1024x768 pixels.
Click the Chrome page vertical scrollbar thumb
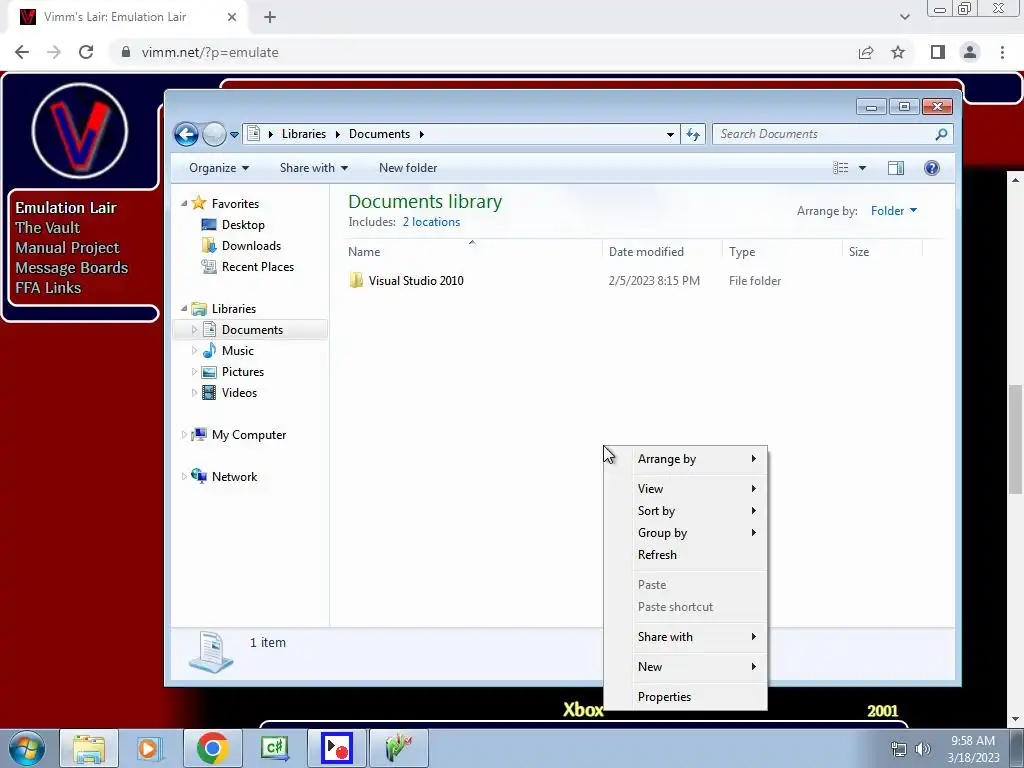pos(1015,440)
